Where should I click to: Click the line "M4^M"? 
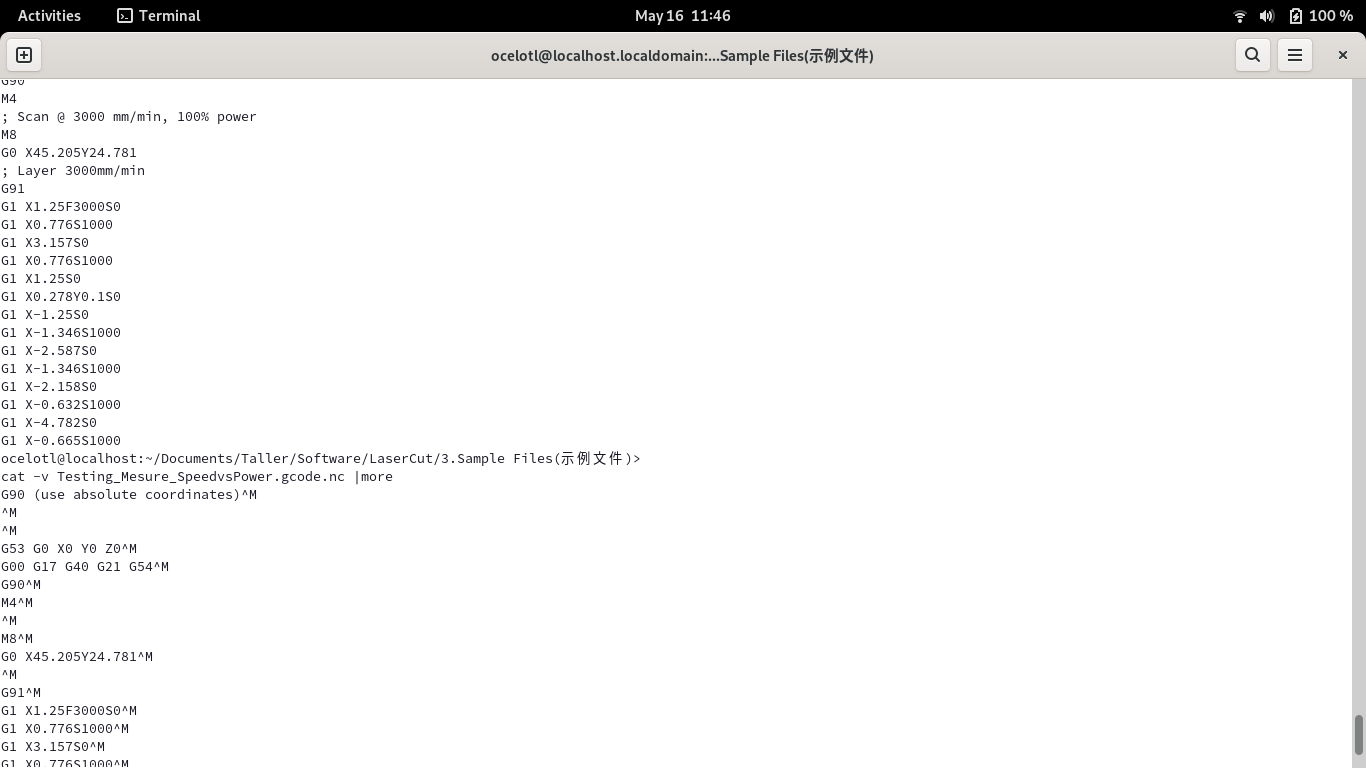[17, 603]
